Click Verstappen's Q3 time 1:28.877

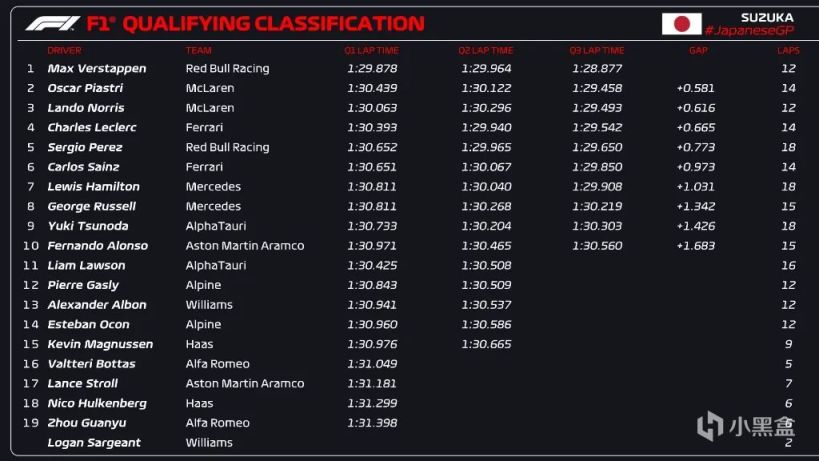click(597, 69)
